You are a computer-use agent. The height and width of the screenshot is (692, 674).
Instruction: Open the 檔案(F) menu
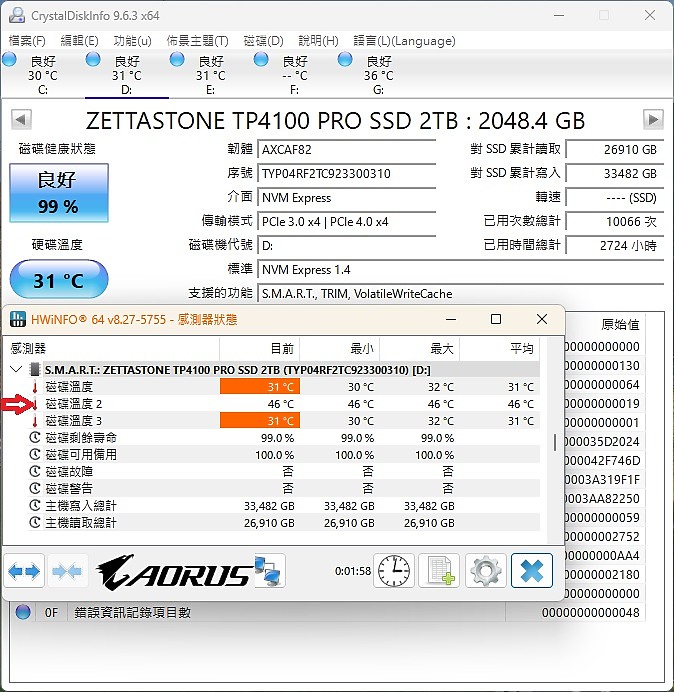point(27,41)
